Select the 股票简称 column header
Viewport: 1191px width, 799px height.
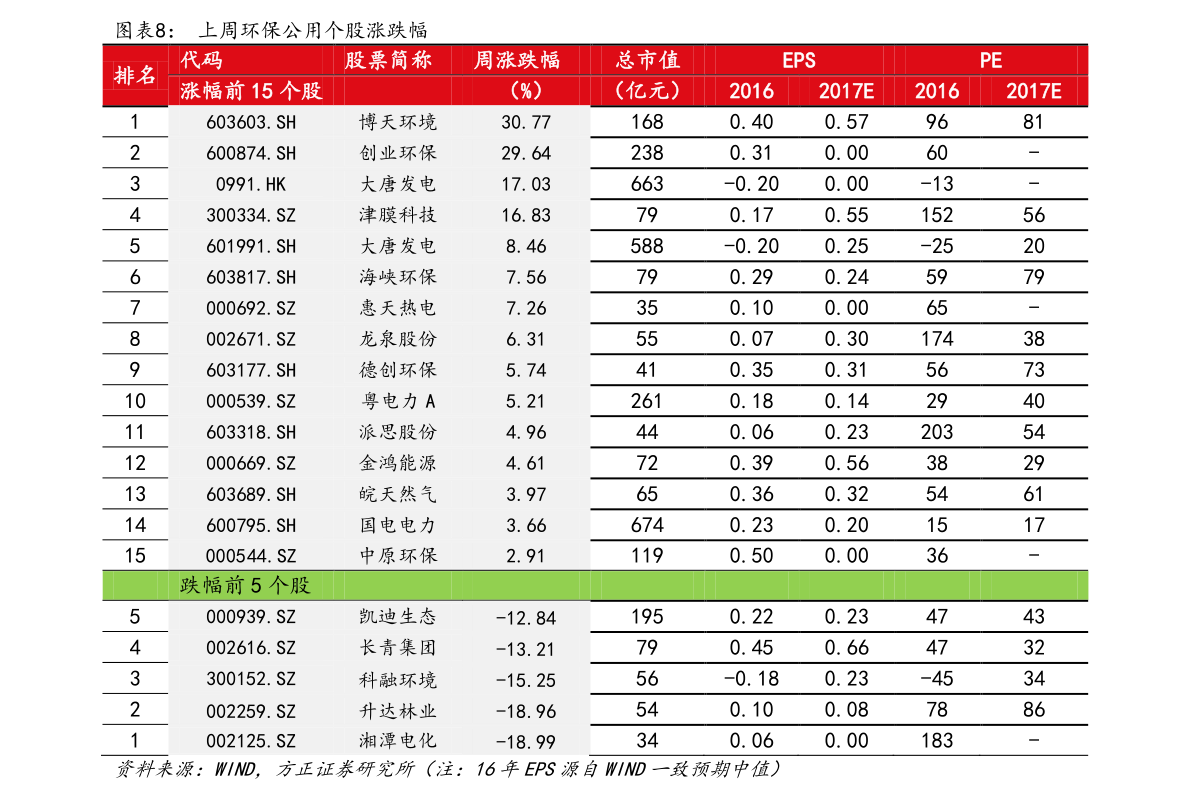388,60
